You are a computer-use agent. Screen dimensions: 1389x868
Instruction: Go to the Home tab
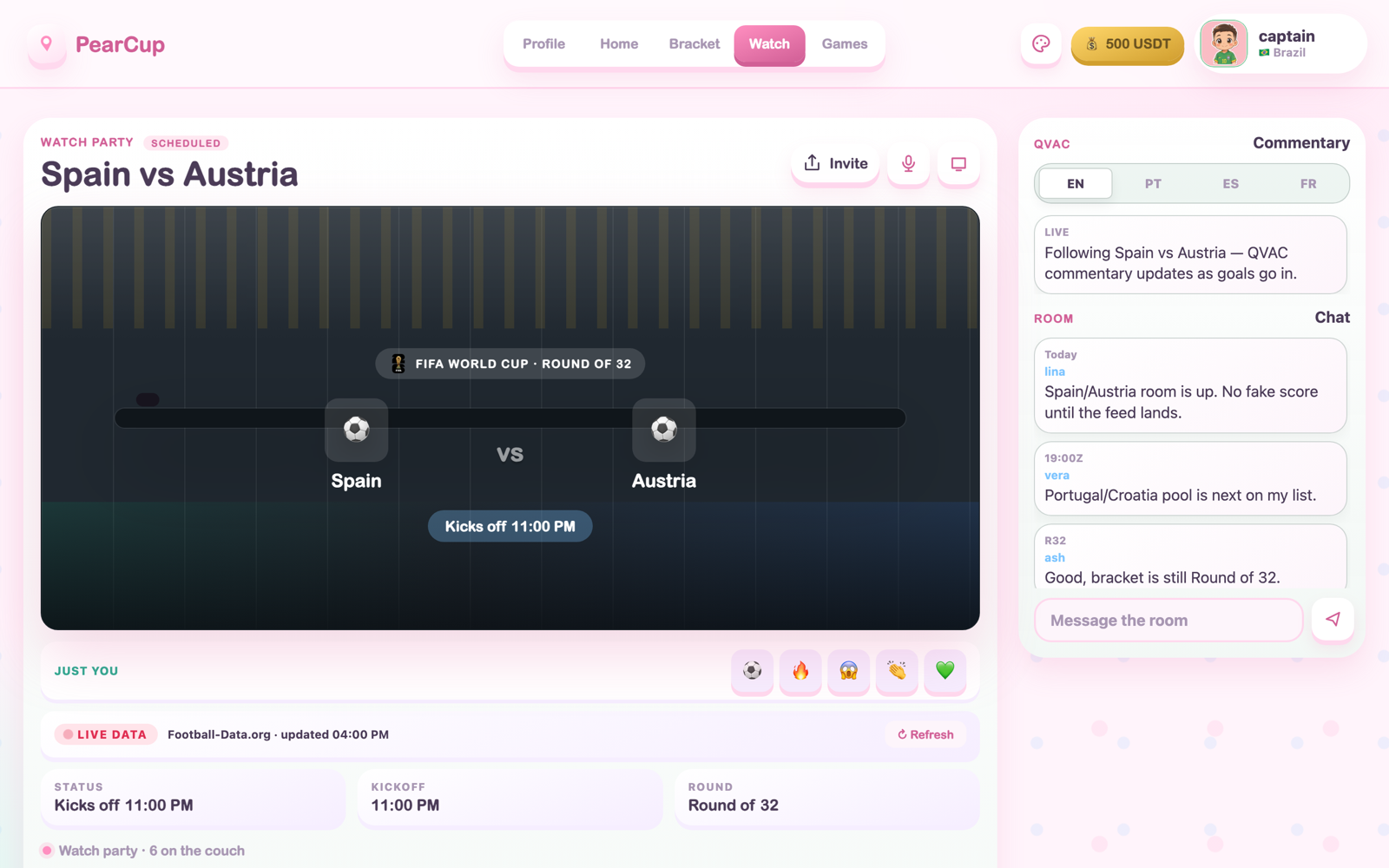(619, 44)
